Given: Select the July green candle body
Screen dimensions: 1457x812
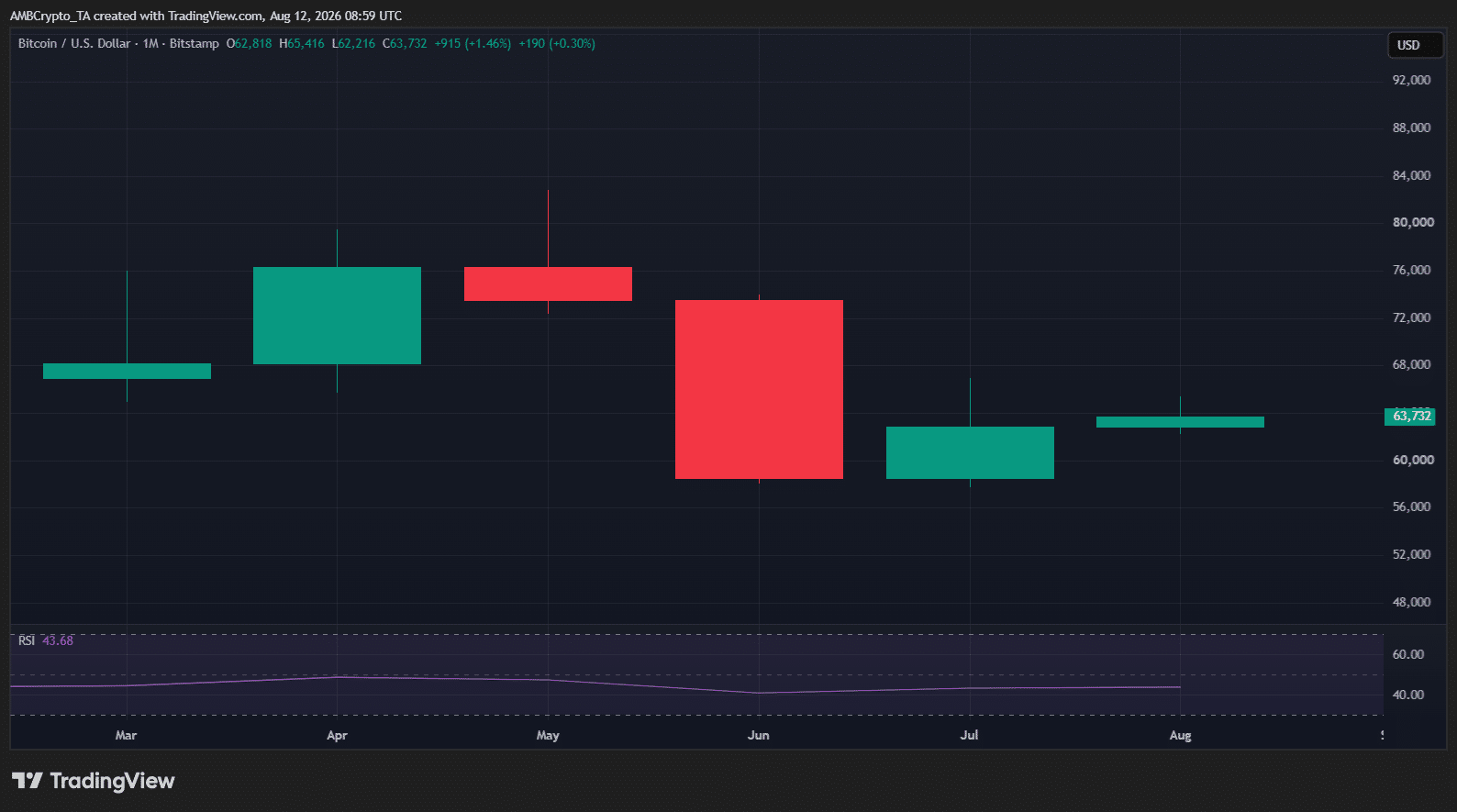Looking at the screenshot, I should (970, 452).
